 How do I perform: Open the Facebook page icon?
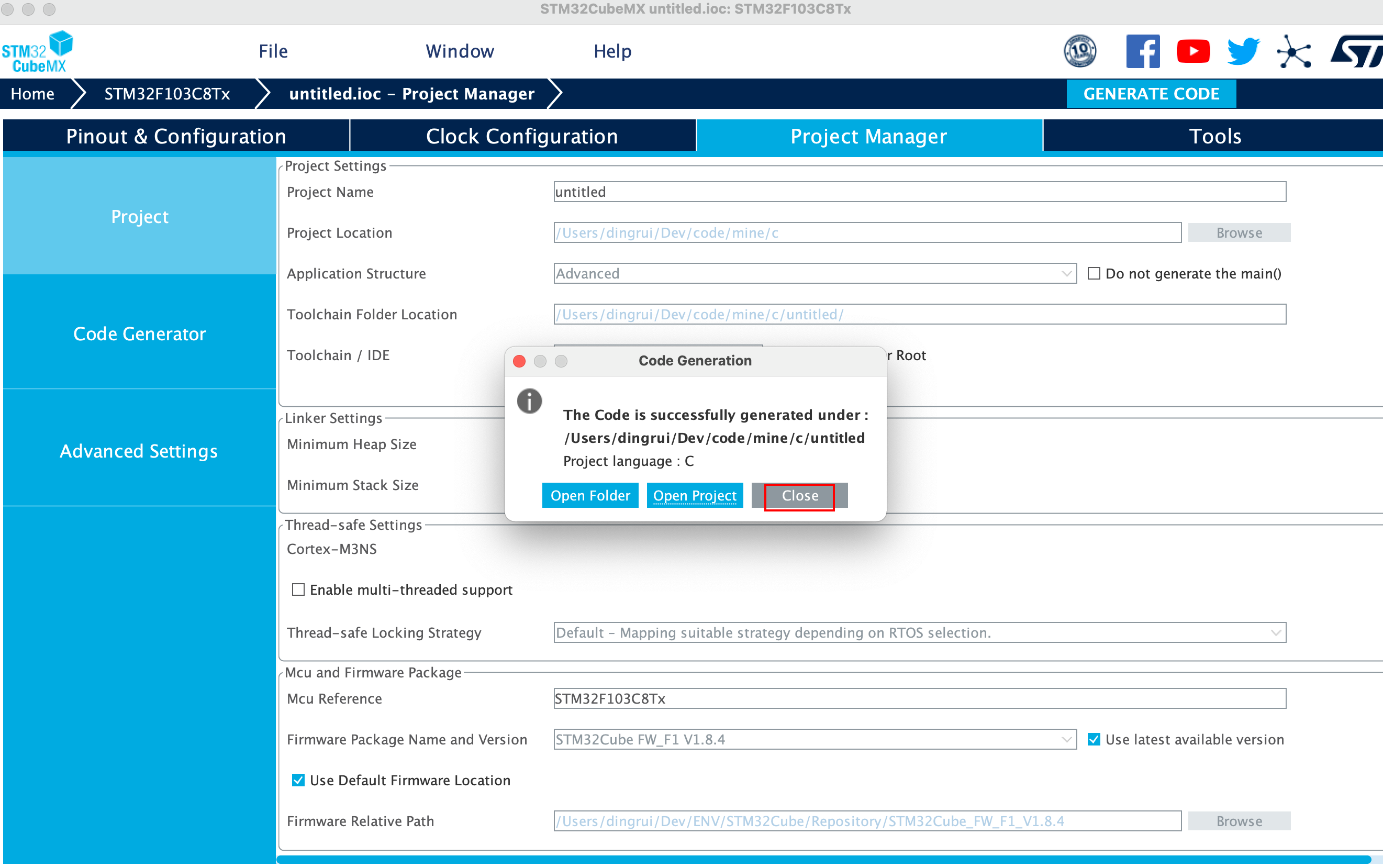[1142, 52]
